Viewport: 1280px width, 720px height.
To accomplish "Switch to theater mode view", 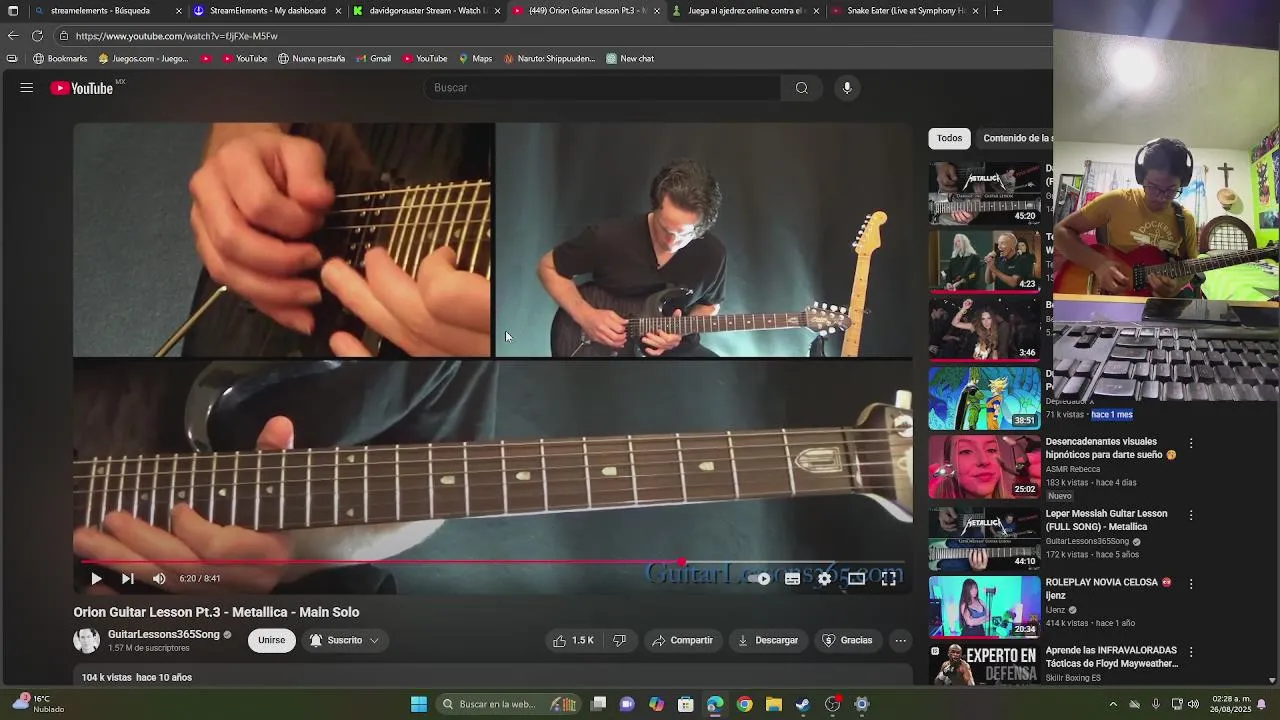I will pyautogui.click(x=856, y=578).
